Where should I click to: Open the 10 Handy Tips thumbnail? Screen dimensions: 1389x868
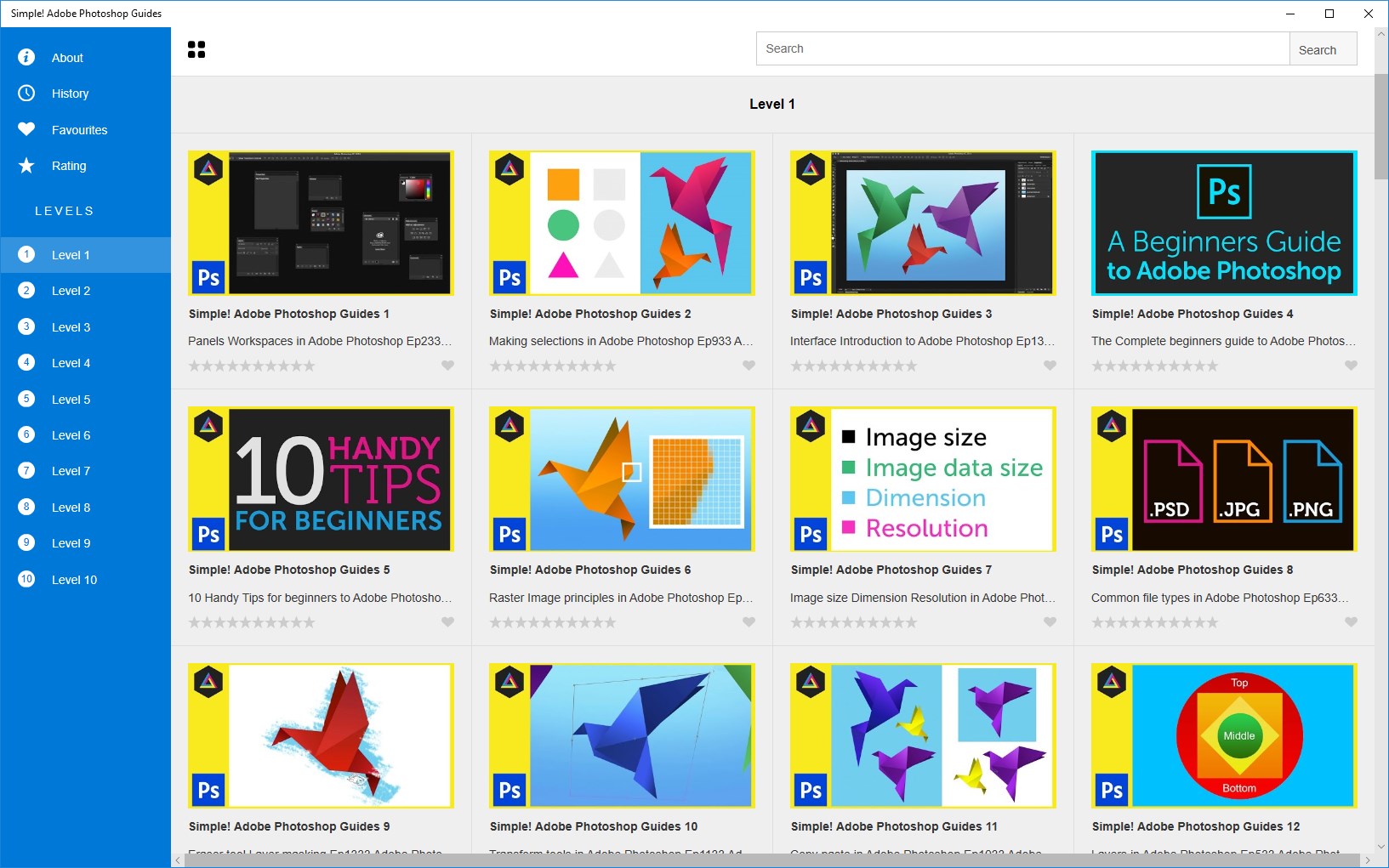(x=321, y=479)
